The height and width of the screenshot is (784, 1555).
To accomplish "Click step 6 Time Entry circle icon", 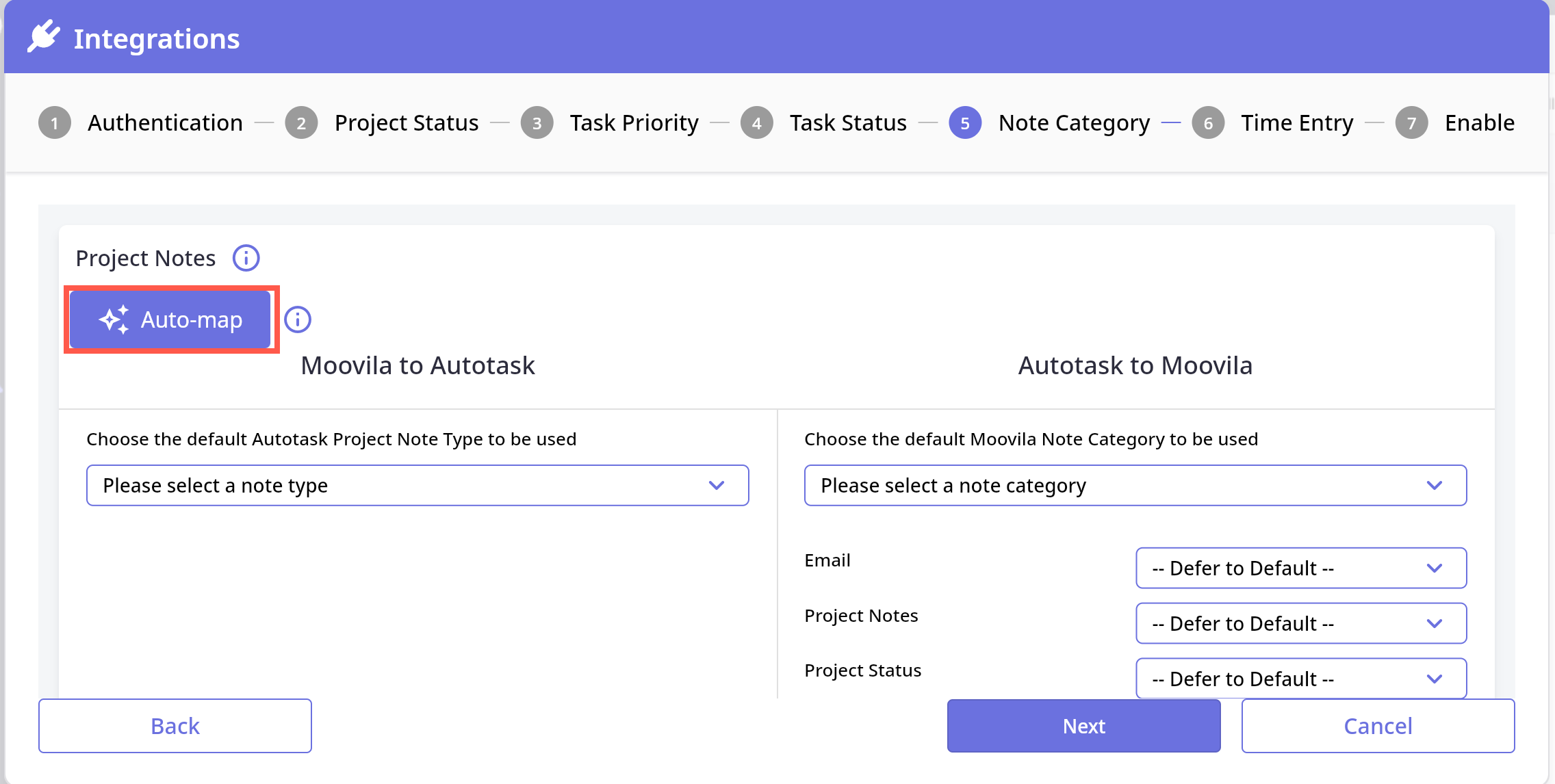I will click(1208, 123).
